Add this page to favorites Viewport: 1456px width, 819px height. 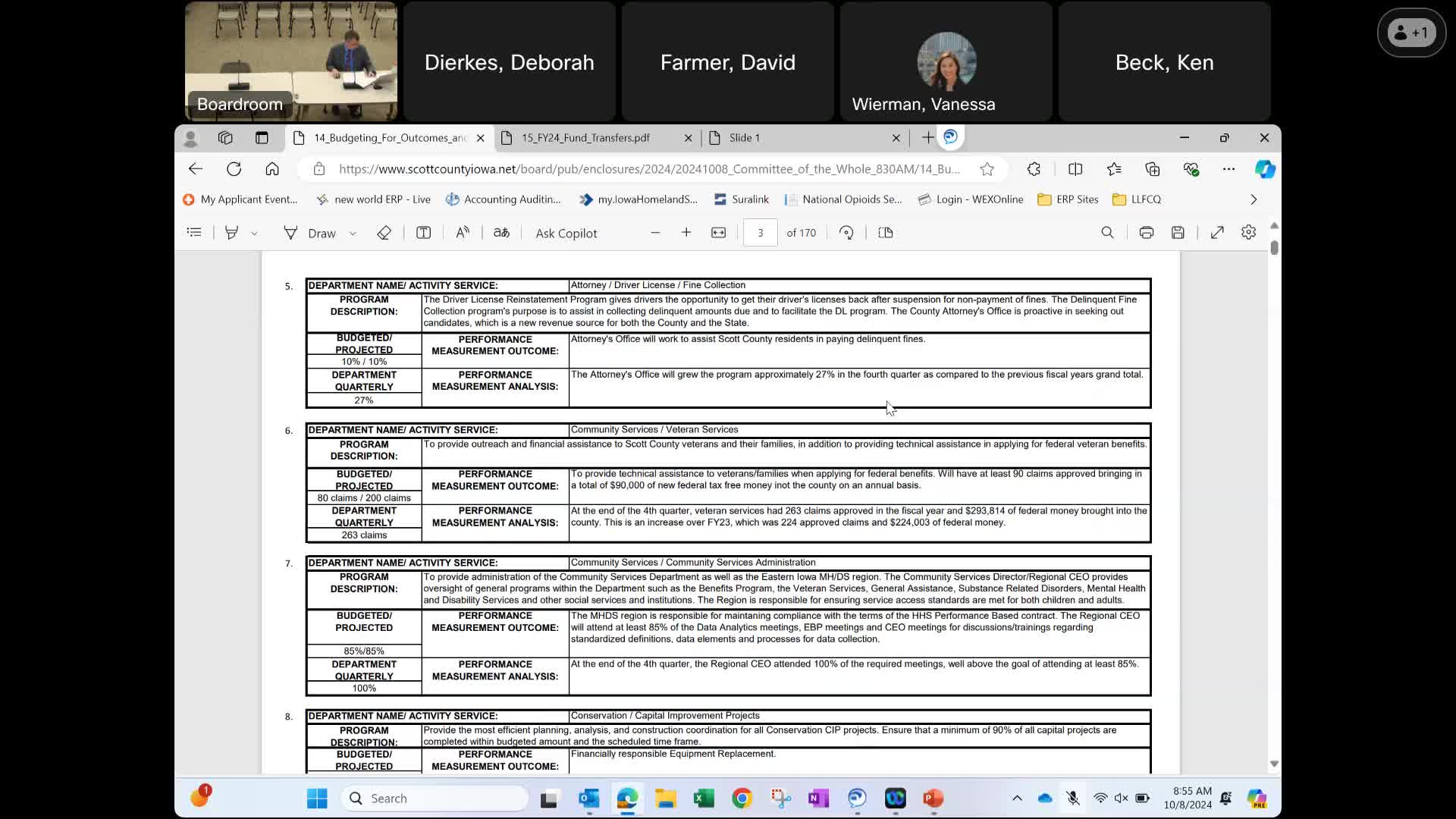coord(987,169)
